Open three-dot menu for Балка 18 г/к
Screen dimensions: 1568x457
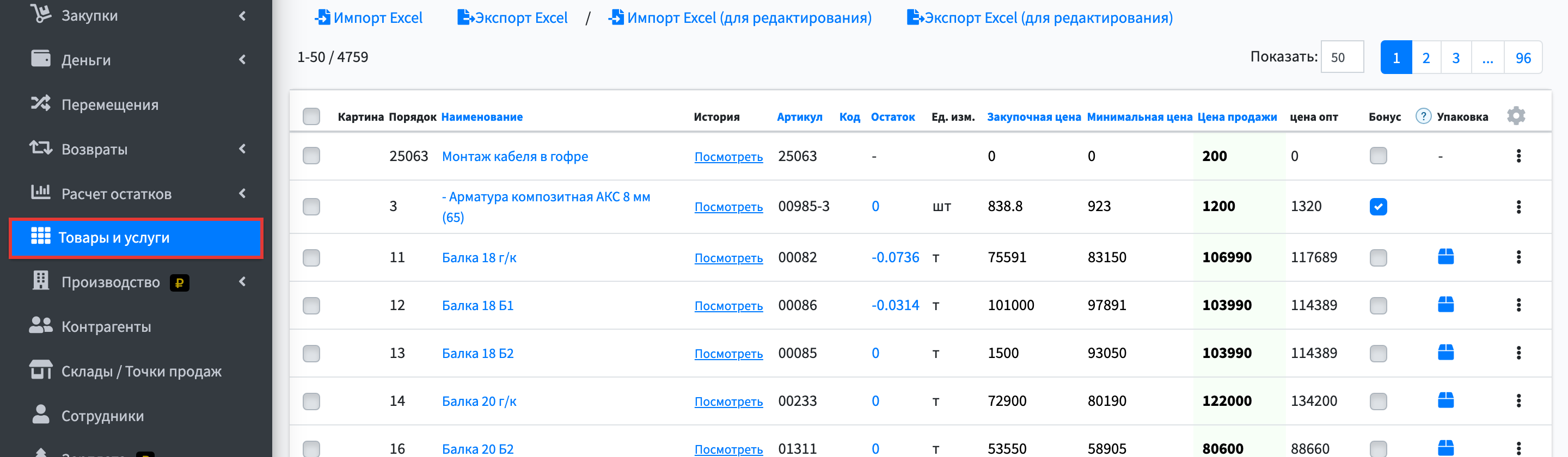coord(1518,257)
